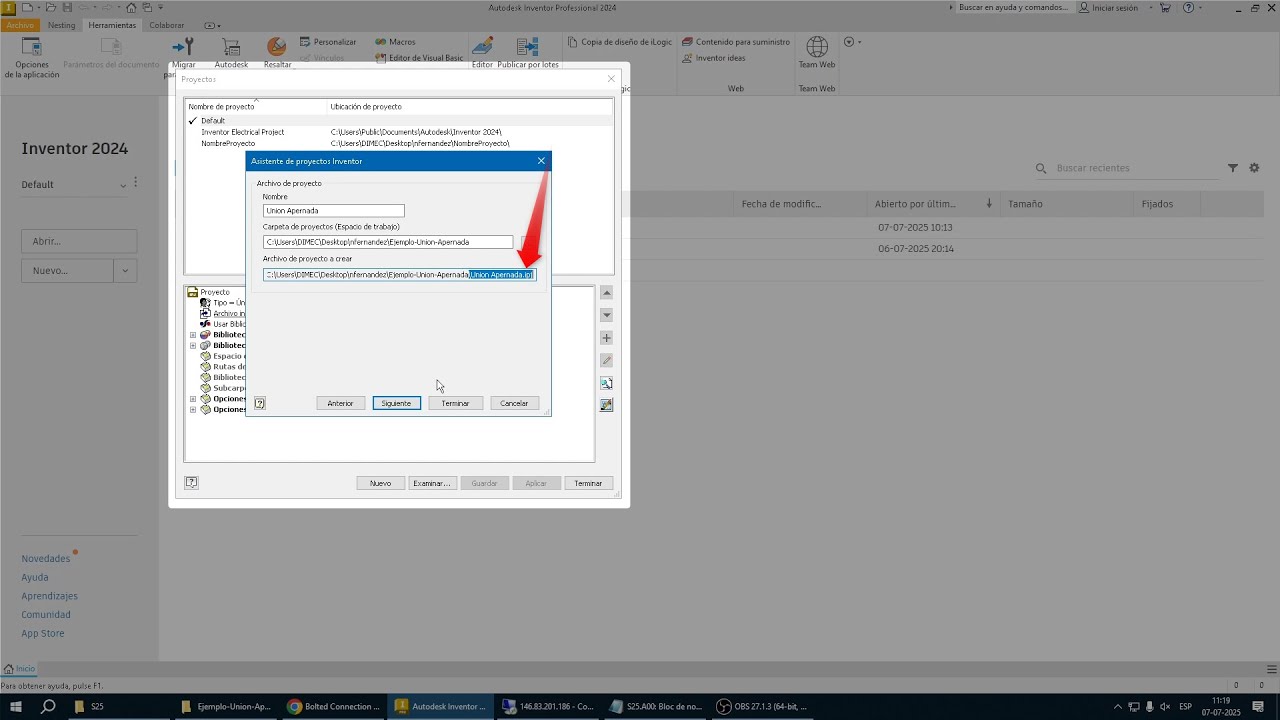1280x720 pixels.
Task: Click the Carpeta de proyectos path field
Action: tap(388, 242)
